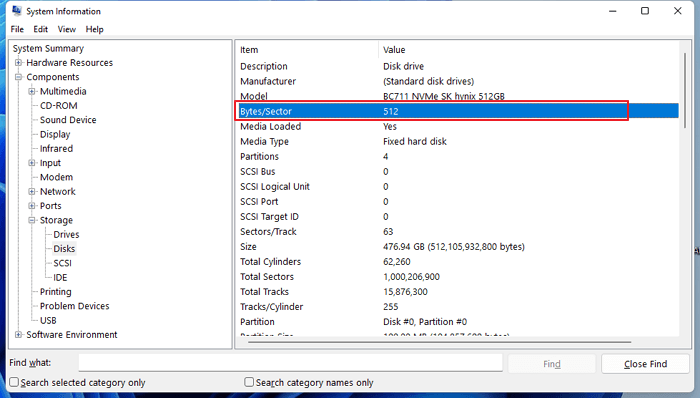This screenshot has height=398, width=700.
Task: Collapse the Storage node
Action: 32,220
